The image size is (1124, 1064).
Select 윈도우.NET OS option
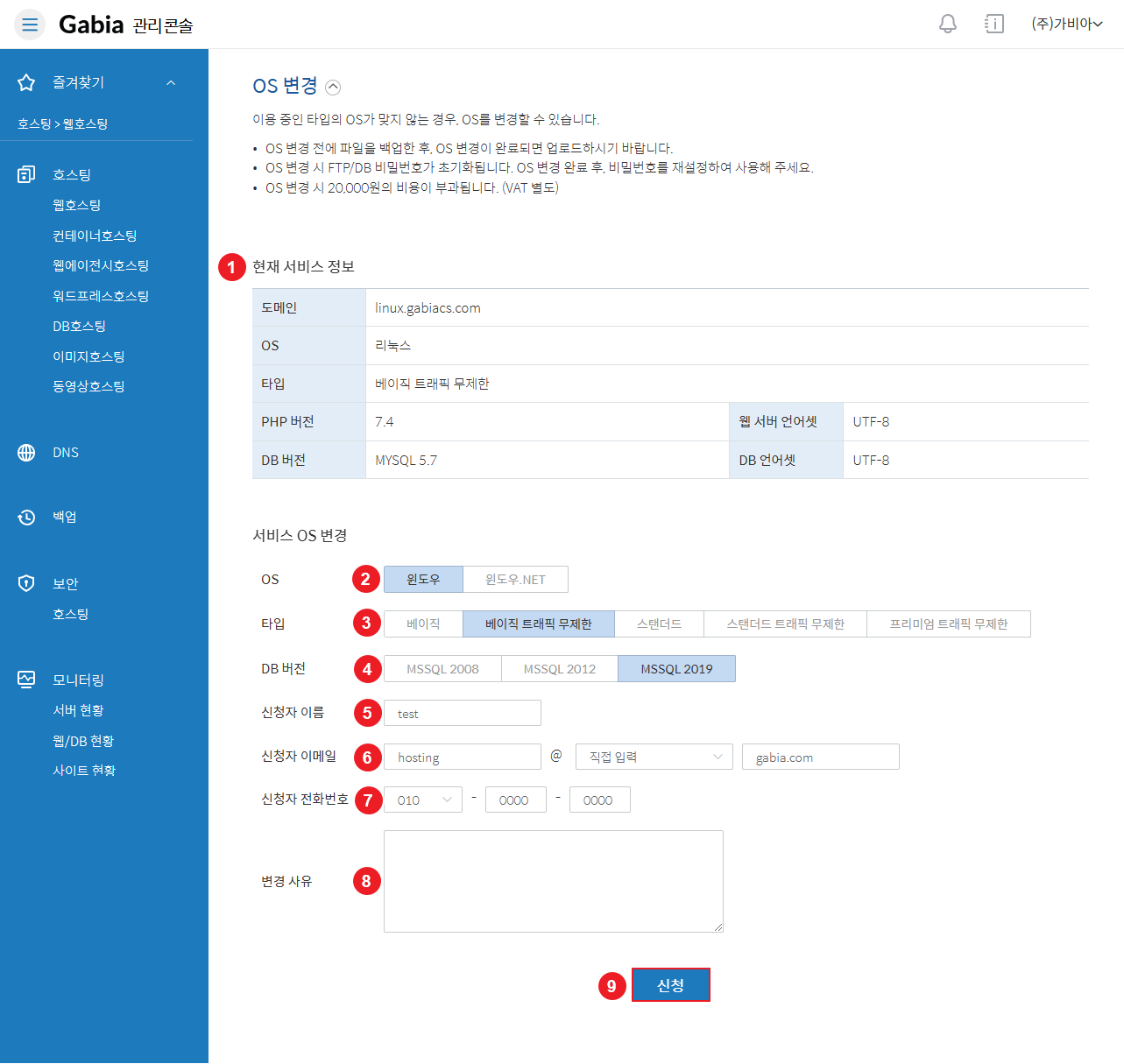click(515, 579)
